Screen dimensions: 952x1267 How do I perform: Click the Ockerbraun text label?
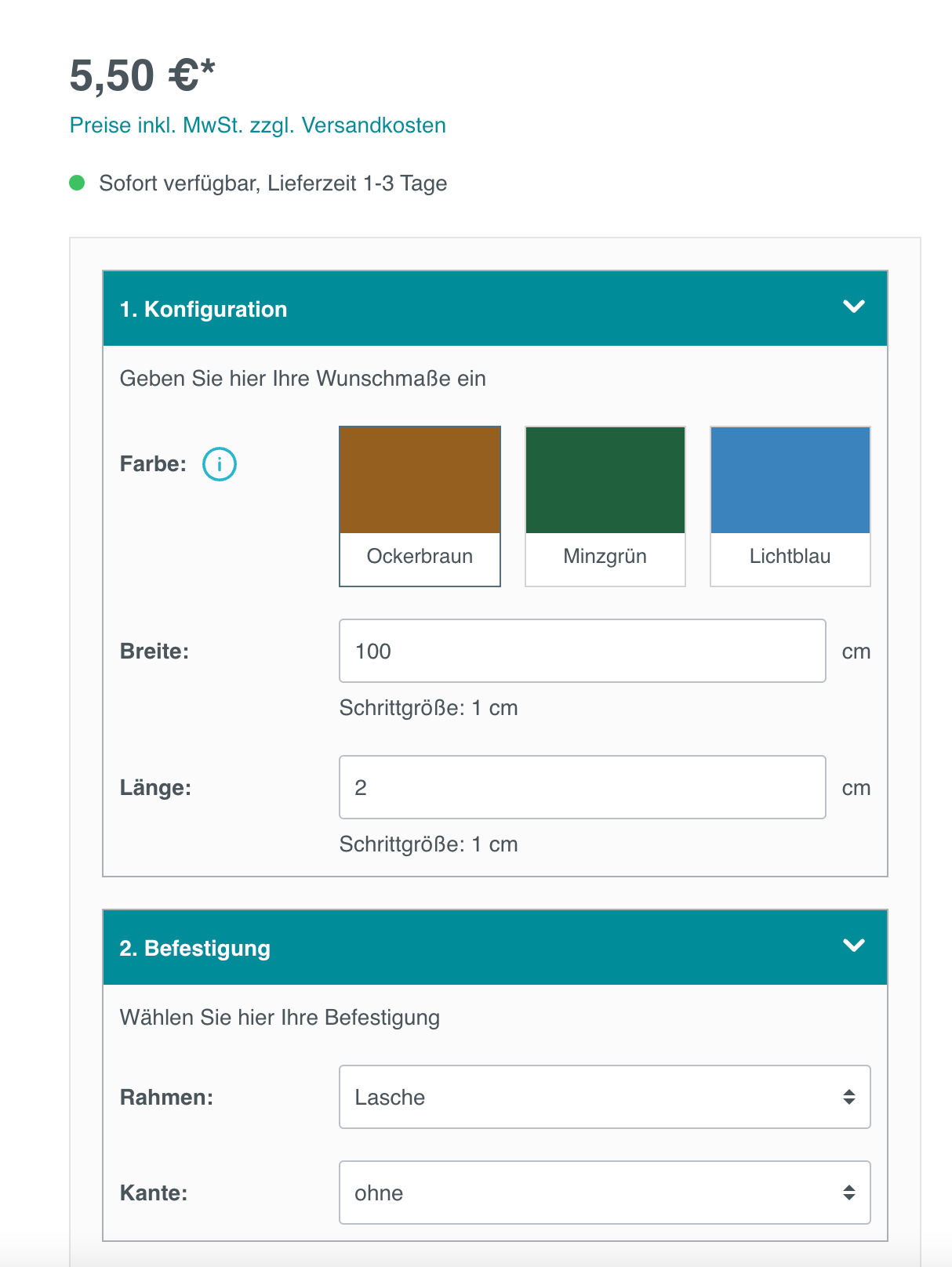pos(420,557)
